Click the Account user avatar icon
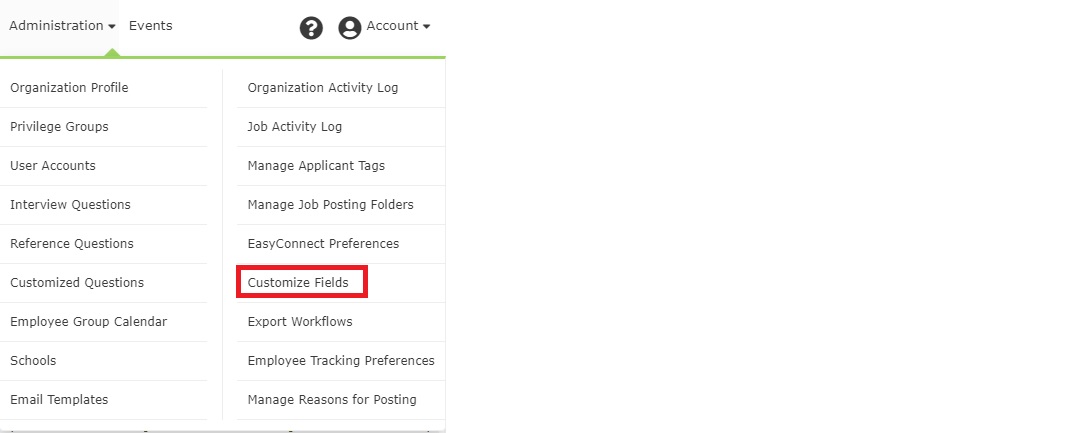 click(349, 28)
